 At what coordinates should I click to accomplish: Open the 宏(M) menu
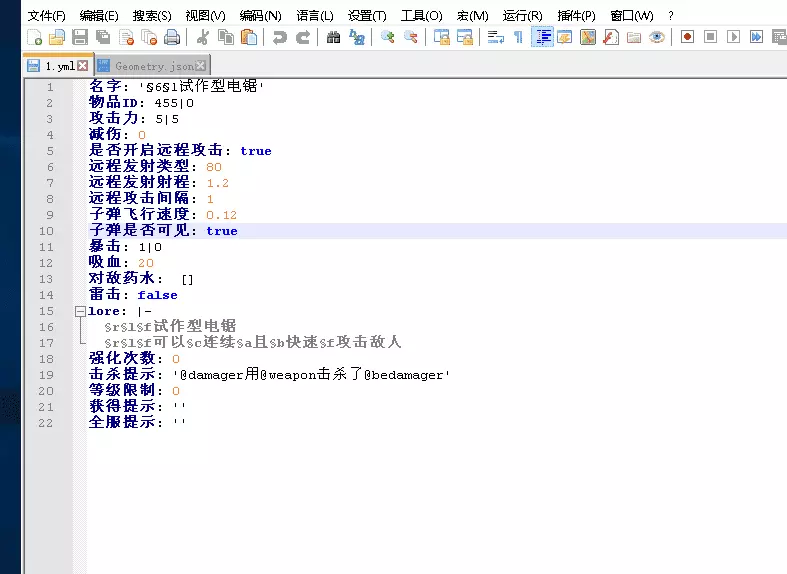tap(472, 16)
